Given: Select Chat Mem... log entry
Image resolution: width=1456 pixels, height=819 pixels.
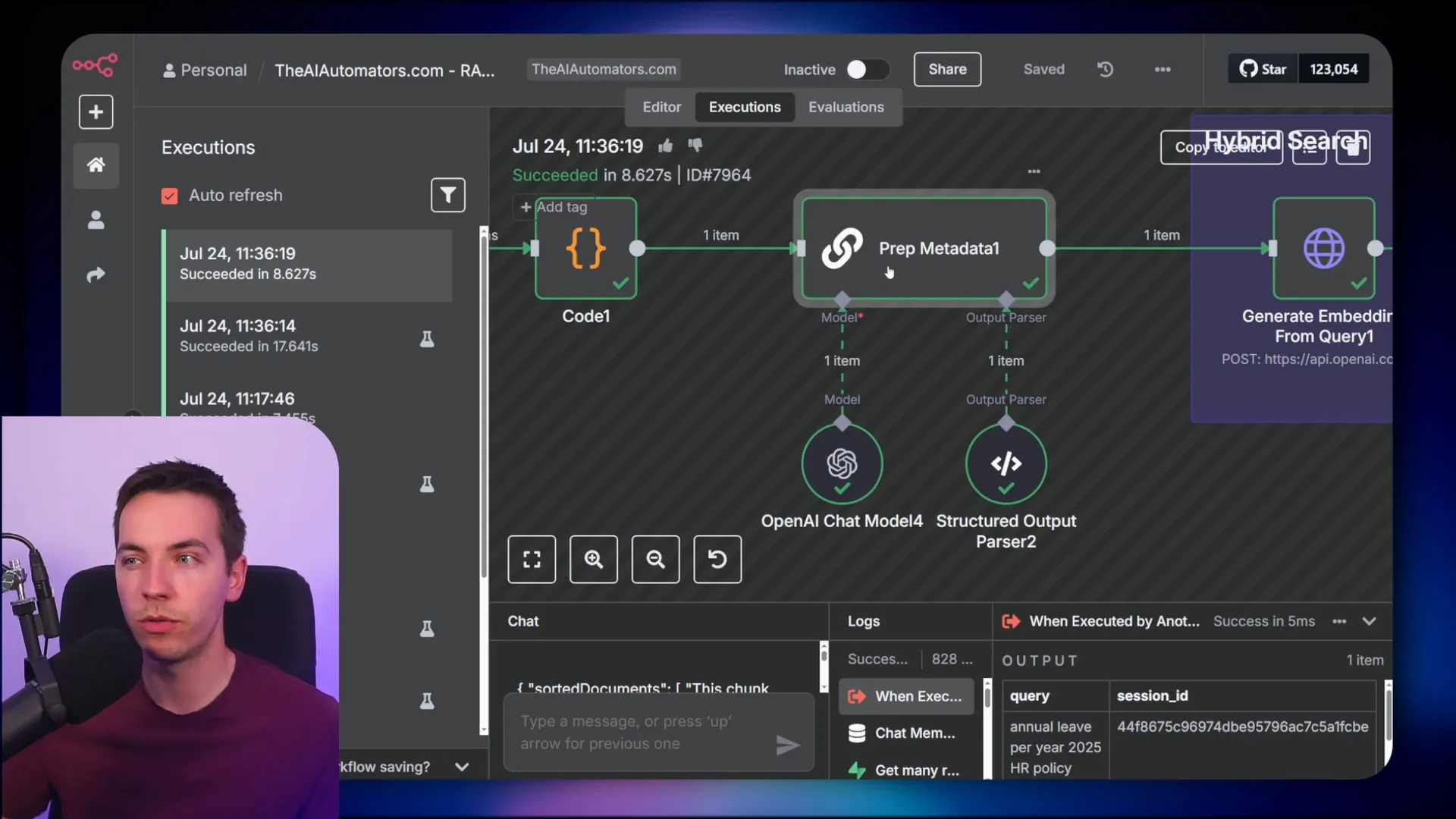Looking at the screenshot, I should point(906,733).
